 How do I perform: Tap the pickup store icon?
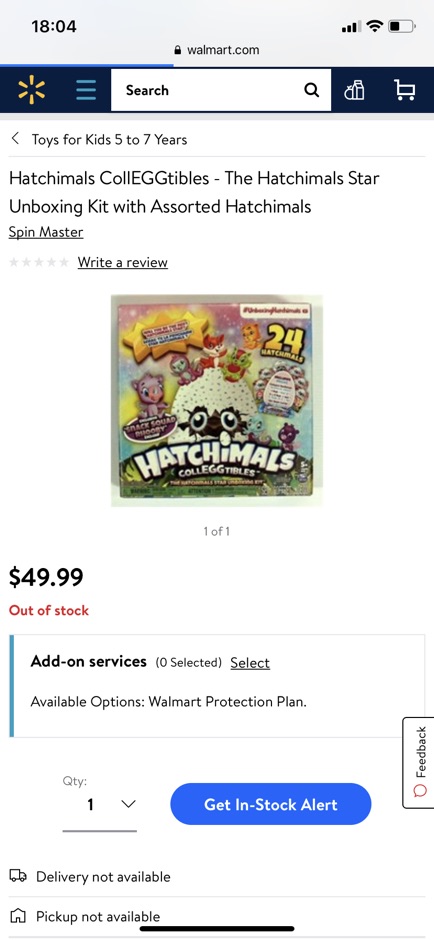pyautogui.click(x=18, y=916)
